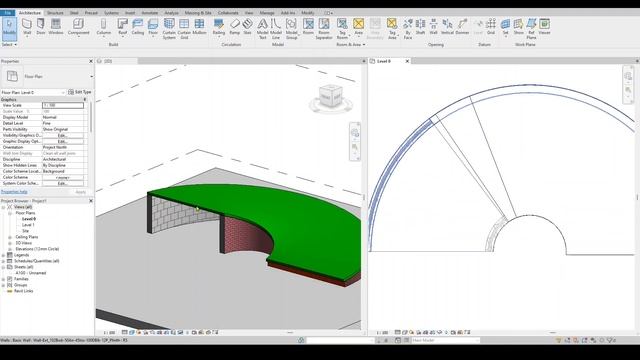Expand the Ceiling Plans tree node
The width and height of the screenshot is (640, 360).
[10, 237]
